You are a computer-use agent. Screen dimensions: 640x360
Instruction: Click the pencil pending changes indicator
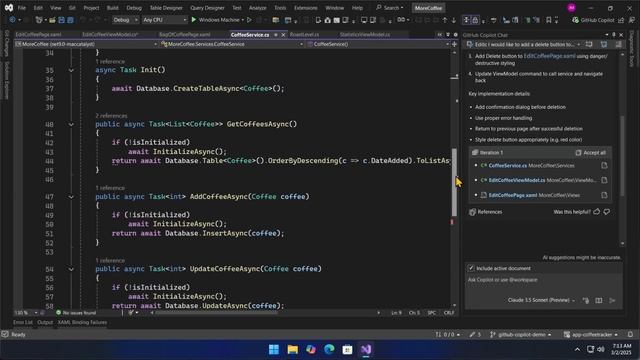pos(475,334)
